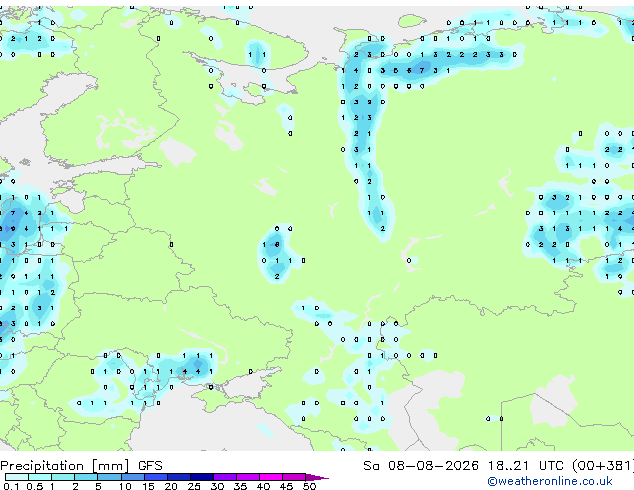Click the 'Sa 08-08-2026 18..21 UTC' date label
The image size is (634, 490).
pyautogui.click(x=463, y=466)
